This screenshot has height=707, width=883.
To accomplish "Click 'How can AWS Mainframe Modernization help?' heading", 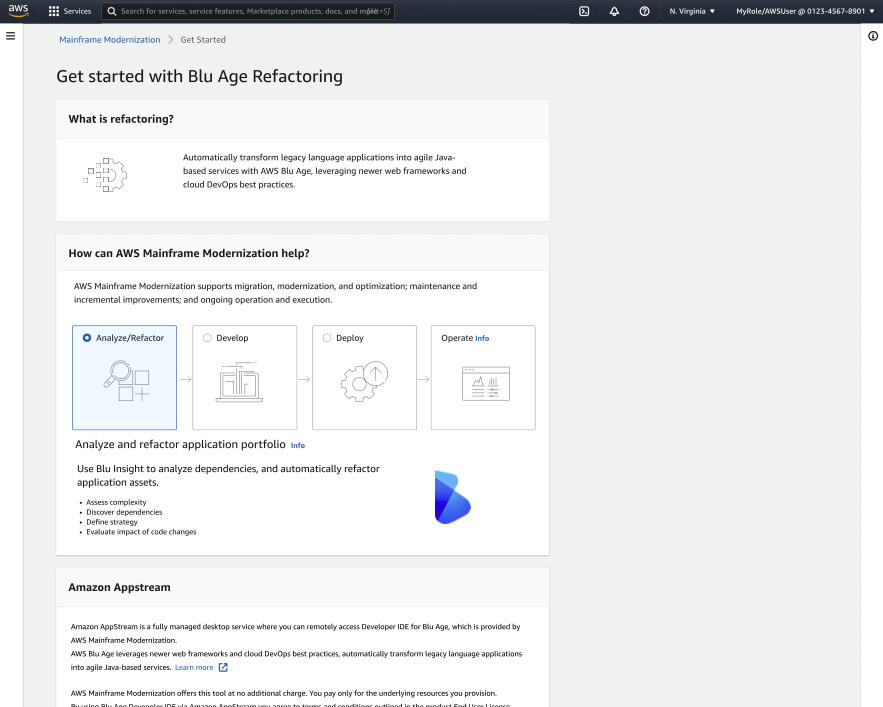I will [x=189, y=254].
